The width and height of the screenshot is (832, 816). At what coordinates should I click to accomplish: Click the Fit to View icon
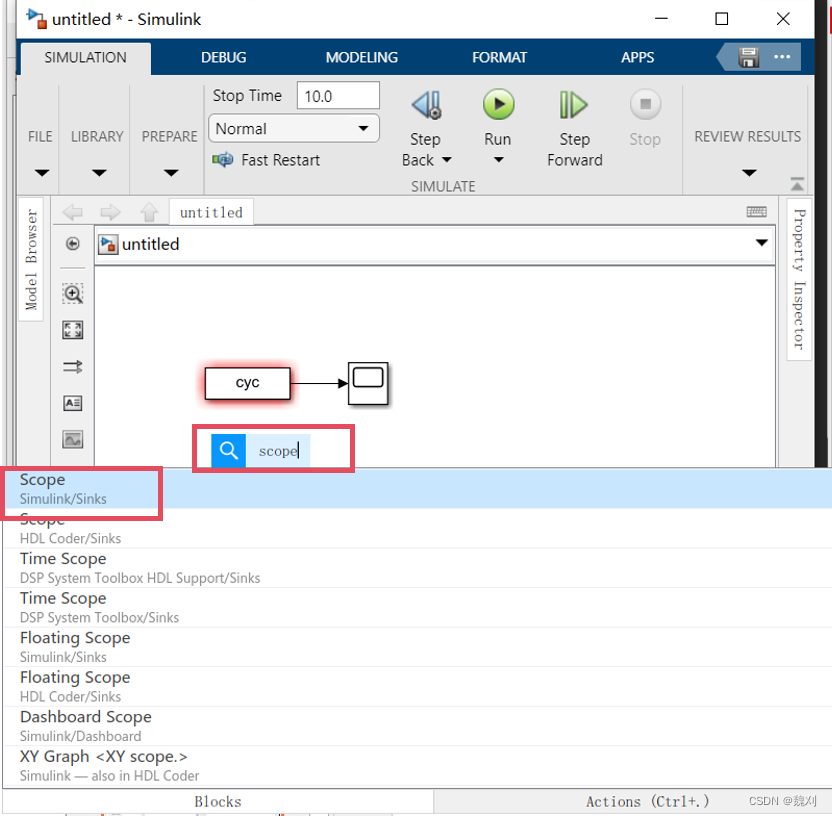tap(73, 330)
